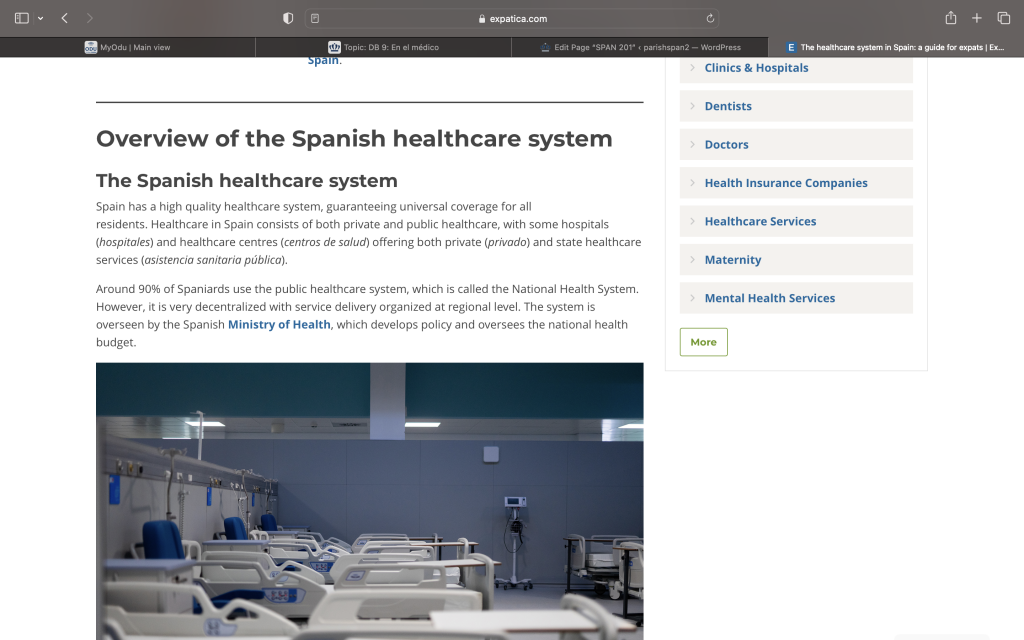Open the Health Insurance Companies link

[x=786, y=183]
